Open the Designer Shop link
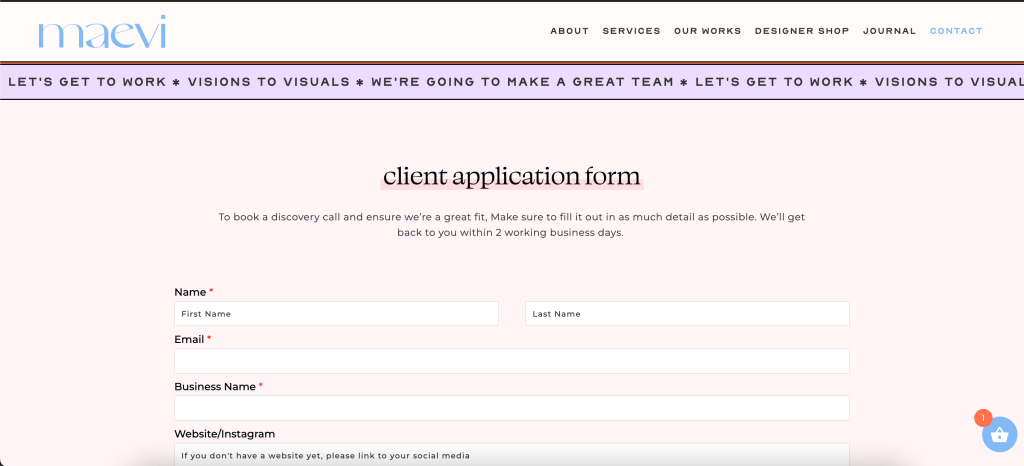This screenshot has height=466, width=1024. coord(801,31)
